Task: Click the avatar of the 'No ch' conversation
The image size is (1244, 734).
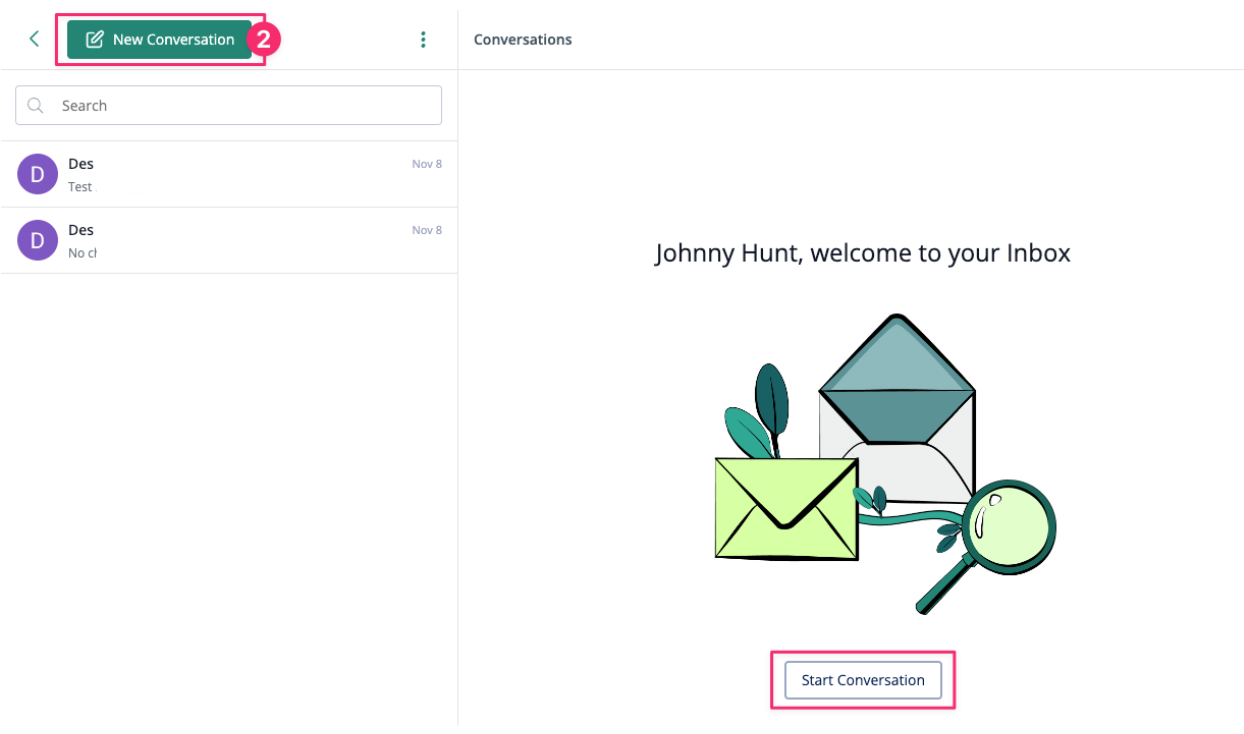Action: (x=38, y=240)
